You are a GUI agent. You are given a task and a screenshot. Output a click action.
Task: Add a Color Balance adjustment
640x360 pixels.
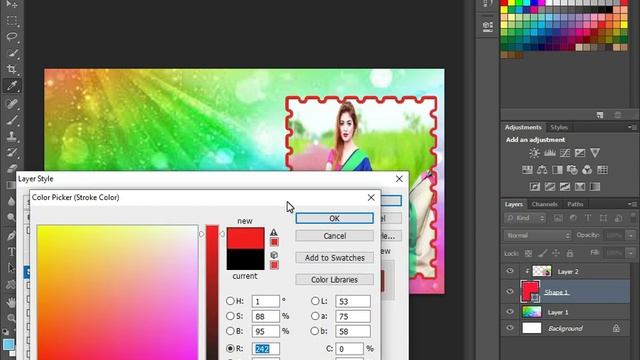coord(542,170)
